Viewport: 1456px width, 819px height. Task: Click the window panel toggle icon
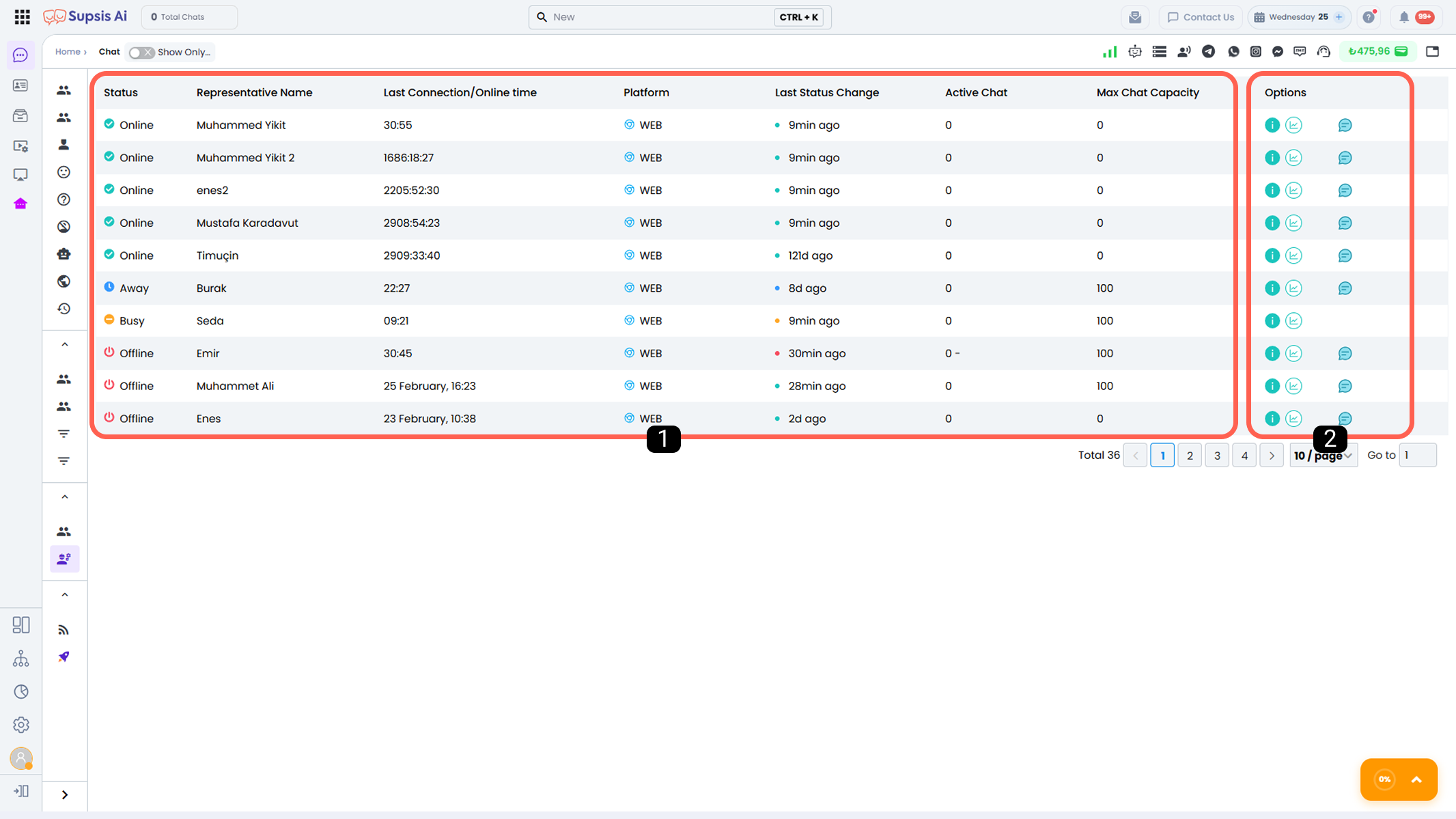click(x=1432, y=51)
